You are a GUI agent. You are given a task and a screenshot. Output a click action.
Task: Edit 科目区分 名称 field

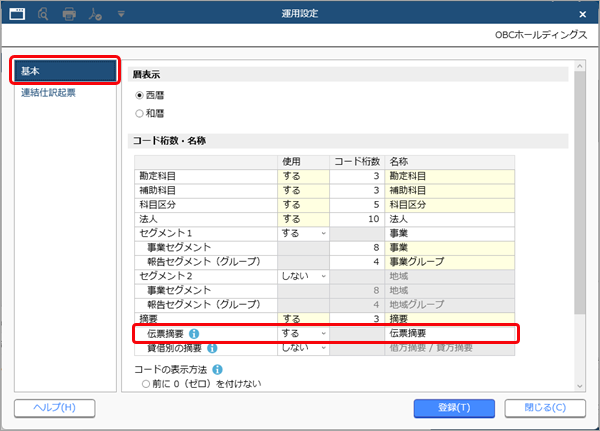pyautogui.click(x=450, y=205)
